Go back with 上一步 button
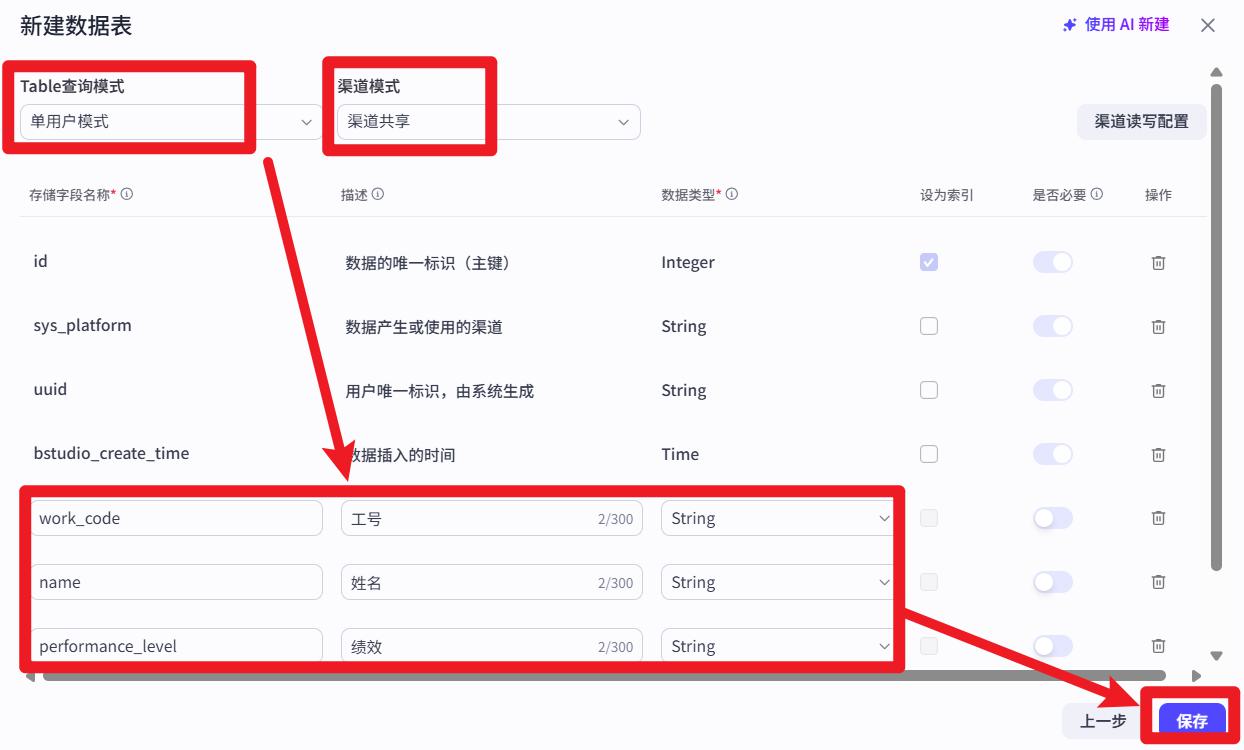 pyautogui.click(x=1103, y=720)
